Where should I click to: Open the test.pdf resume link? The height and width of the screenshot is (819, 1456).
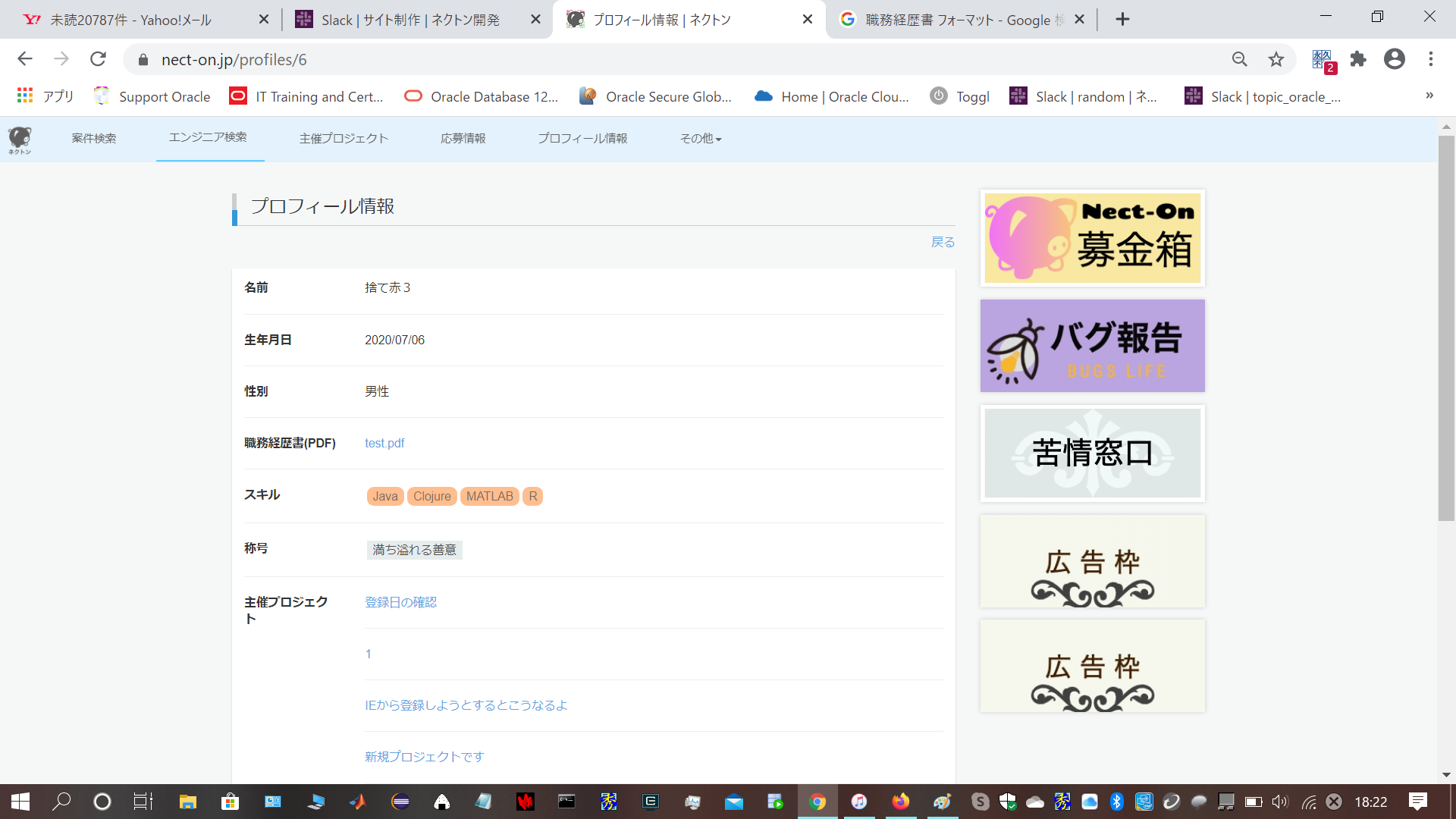click(x=384, y=443)
